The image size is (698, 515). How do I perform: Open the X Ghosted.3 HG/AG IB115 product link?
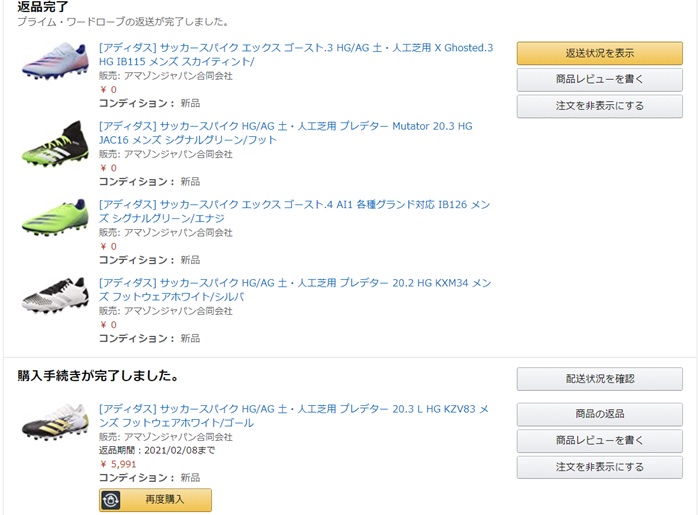(x=296, y=55)
